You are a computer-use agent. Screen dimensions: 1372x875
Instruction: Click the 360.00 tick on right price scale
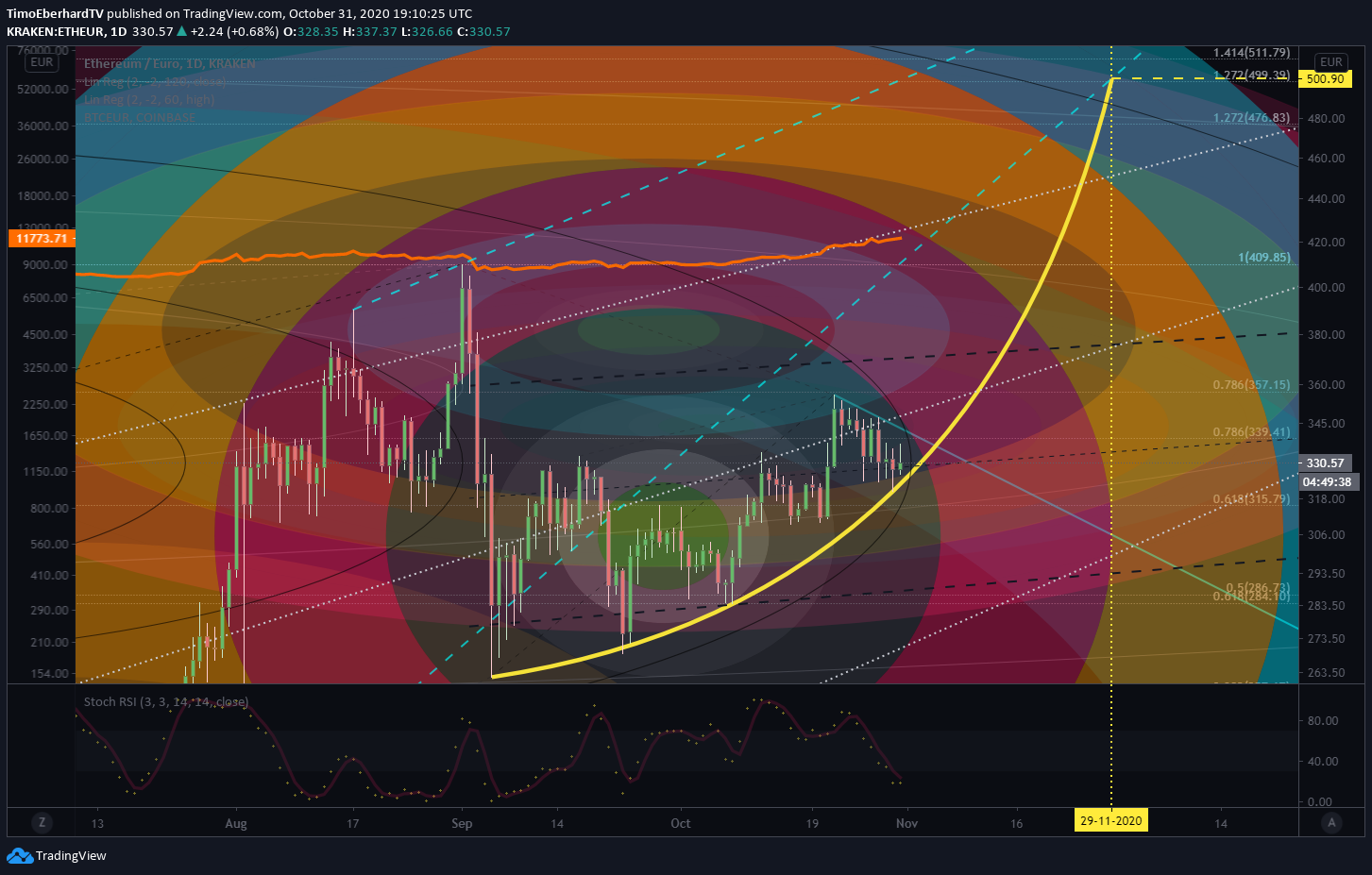pyautogui.click(x=1327, y=385)
